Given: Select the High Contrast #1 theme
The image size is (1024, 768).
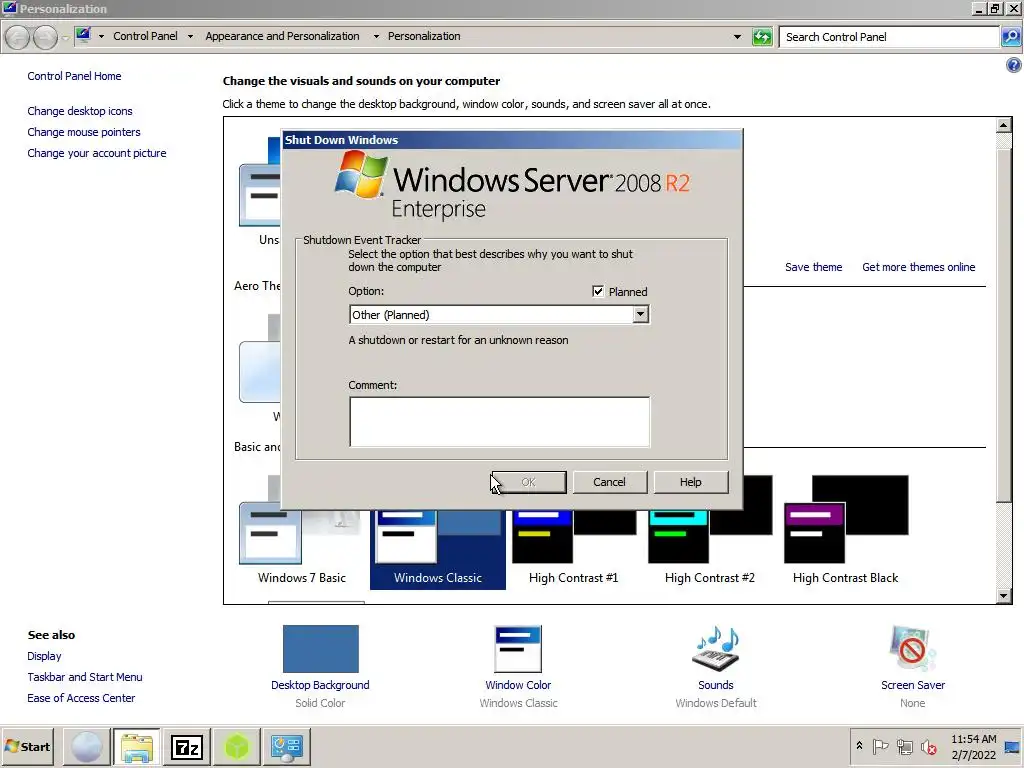Looking at the screenshot, I should pyautogui.click(x=573, y=549).
